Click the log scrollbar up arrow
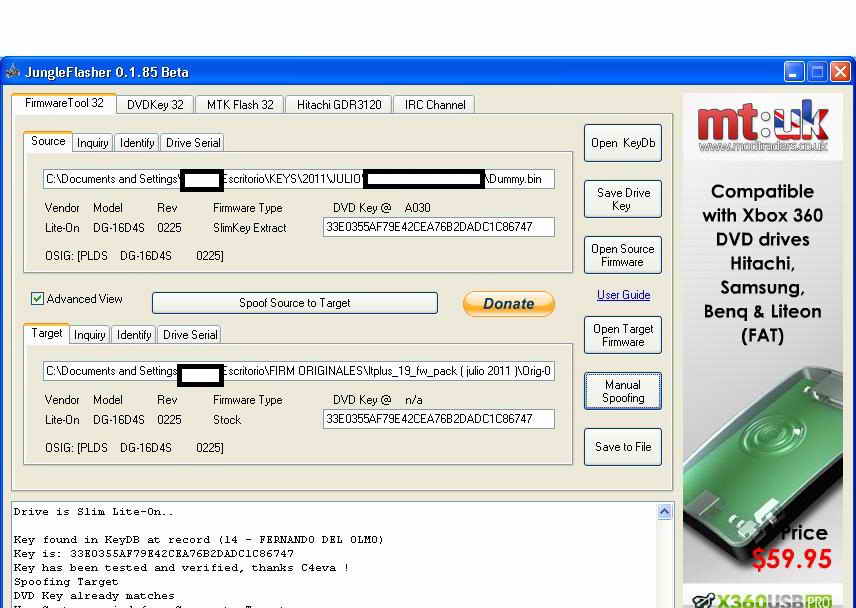Image resolution: width=856 pixels, height=608 pixels. [x=664, y=511]
